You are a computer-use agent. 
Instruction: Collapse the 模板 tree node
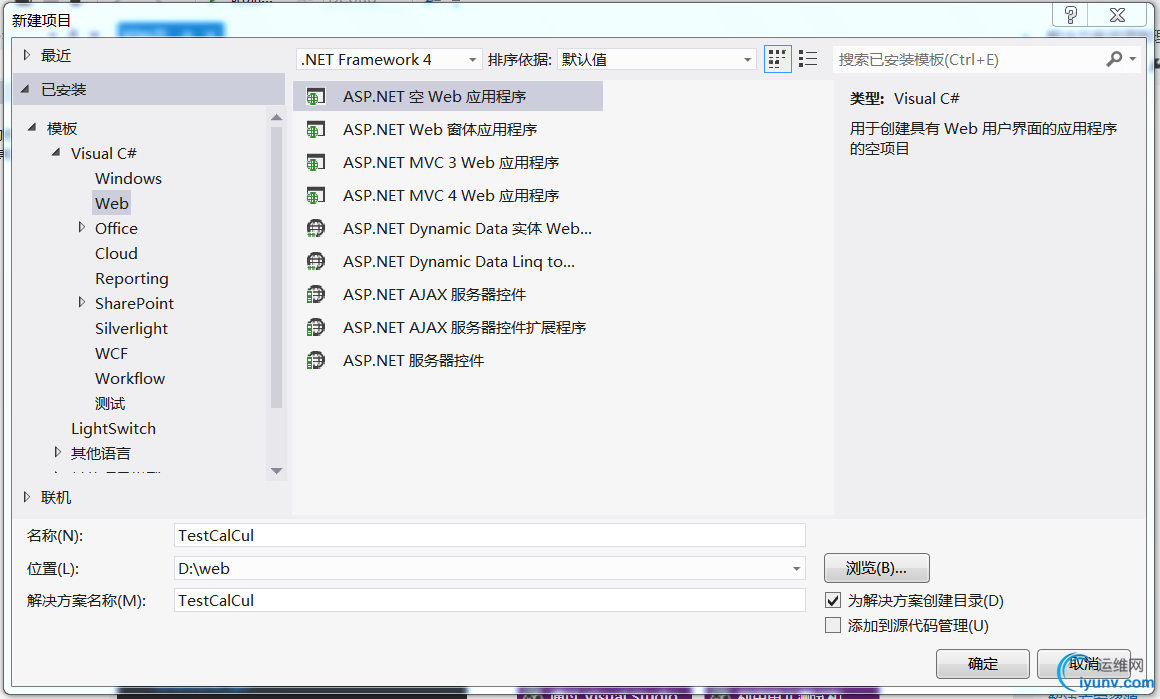pyautogui.click(x=32, y=127)
